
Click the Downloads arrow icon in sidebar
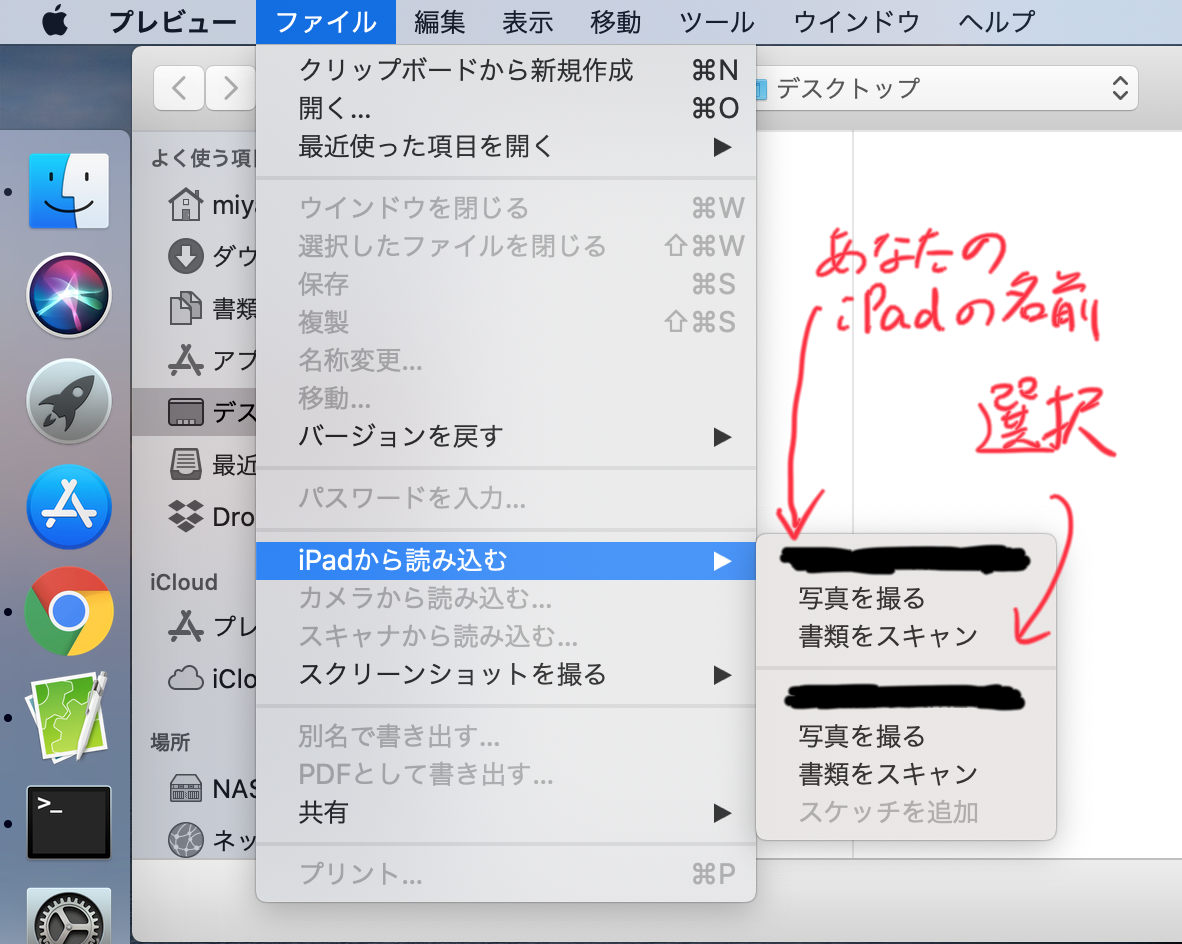point(185,256)
